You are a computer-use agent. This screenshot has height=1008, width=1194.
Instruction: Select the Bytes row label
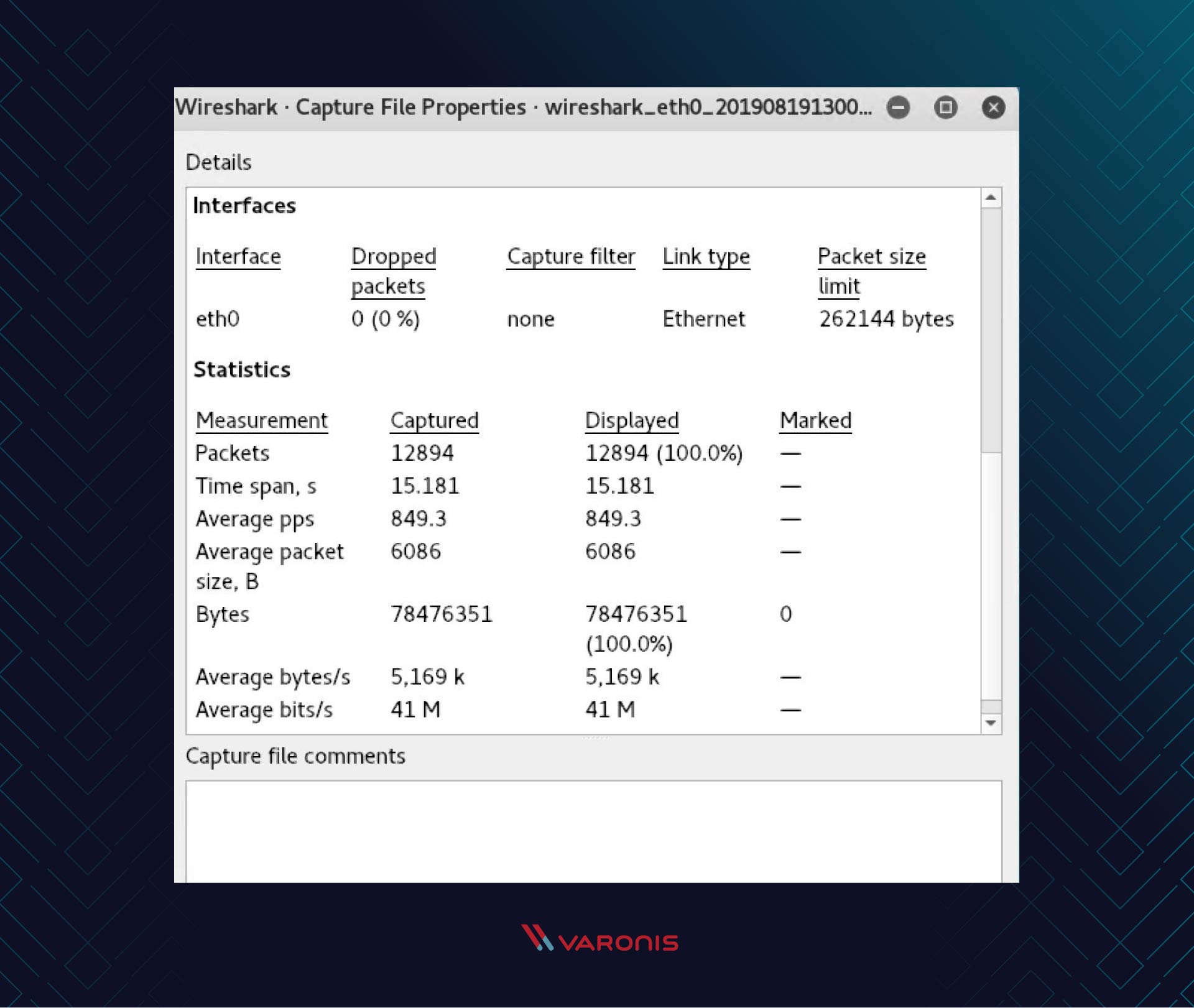coord(223,614)
